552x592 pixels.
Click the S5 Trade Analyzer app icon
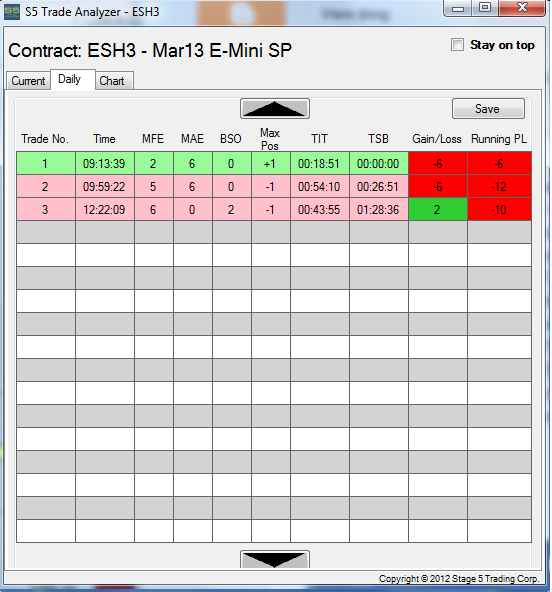click(x=11, y=12)
